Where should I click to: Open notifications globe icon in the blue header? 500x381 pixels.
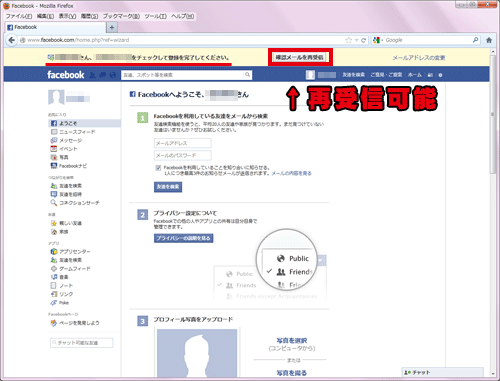pos(113,75)
